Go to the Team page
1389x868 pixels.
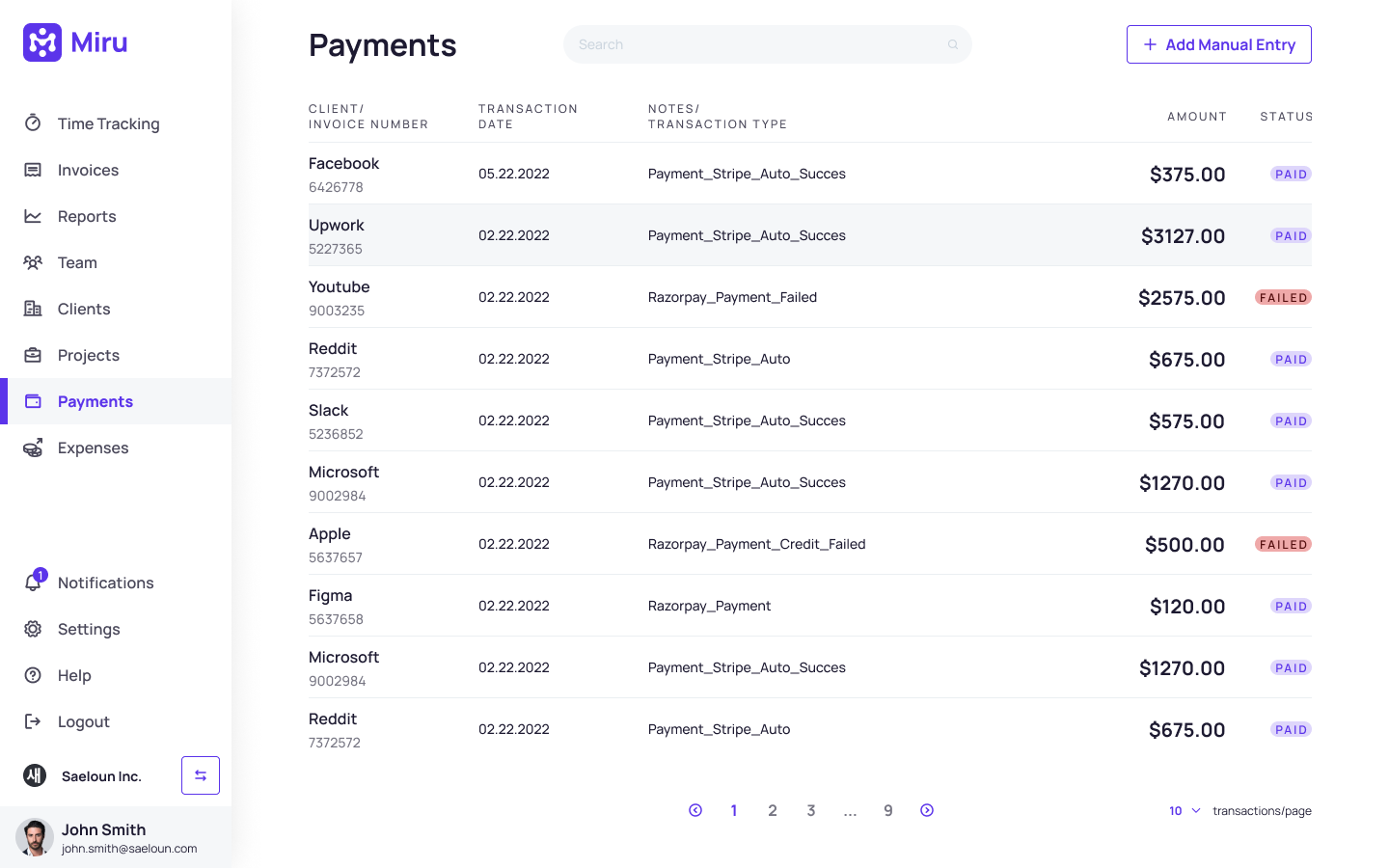coord(116,262)
